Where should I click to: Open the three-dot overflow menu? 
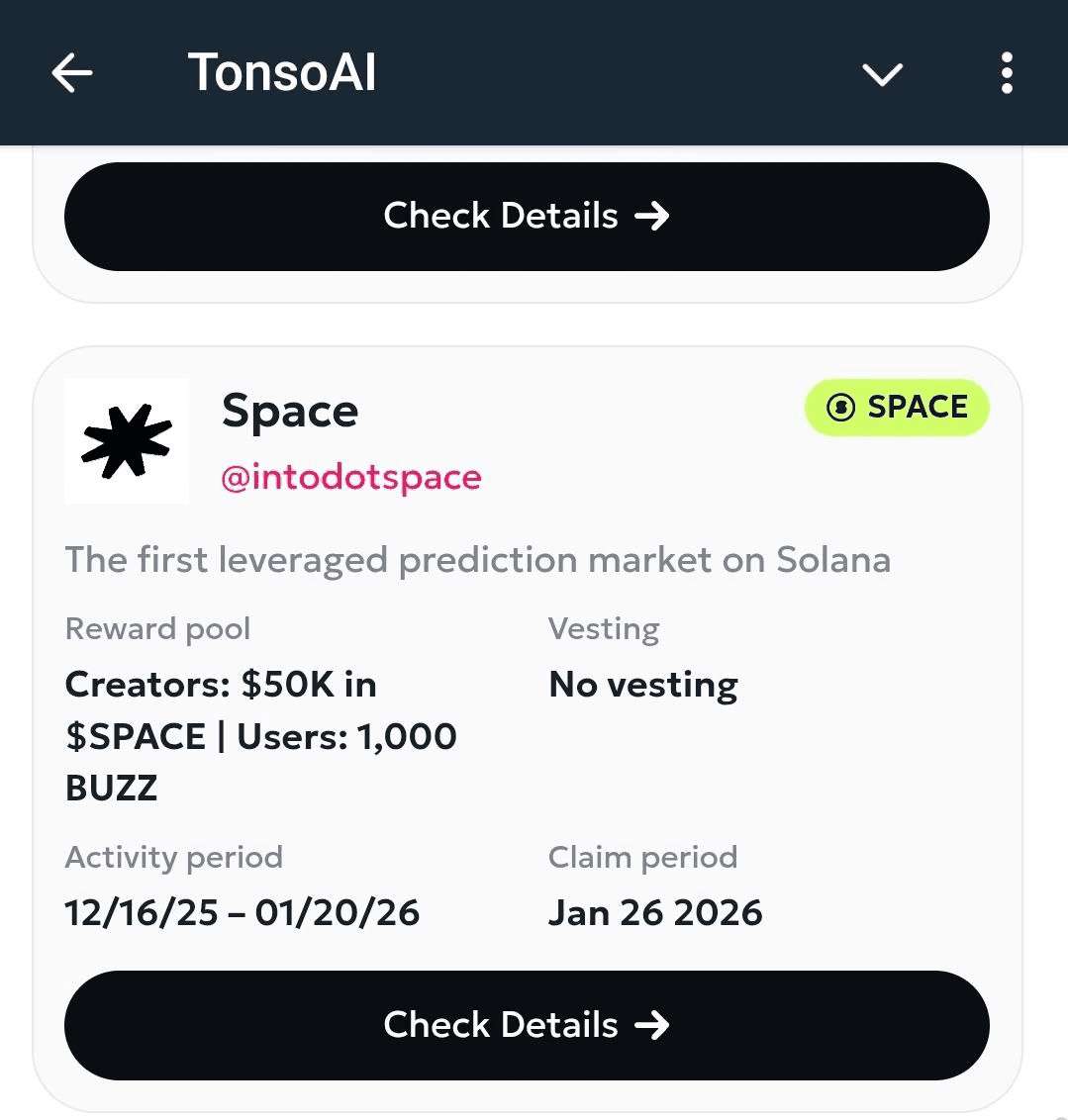1007,73
